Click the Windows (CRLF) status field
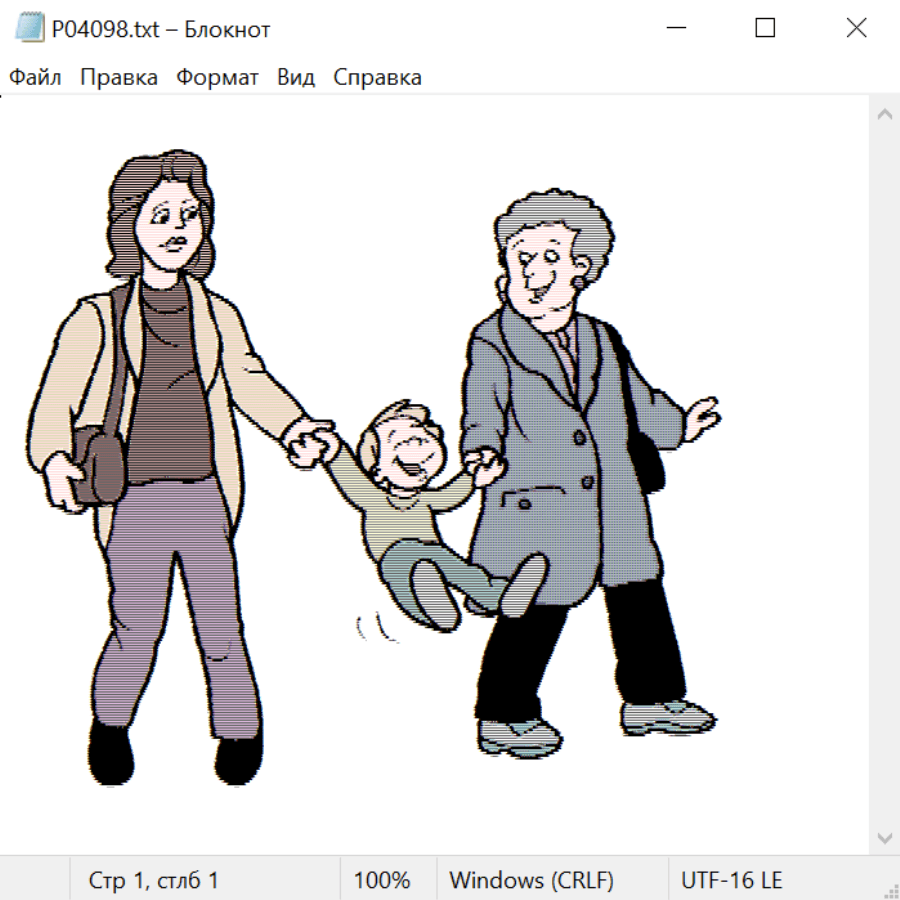The image size is (900, 900). (x=531, y=881)
